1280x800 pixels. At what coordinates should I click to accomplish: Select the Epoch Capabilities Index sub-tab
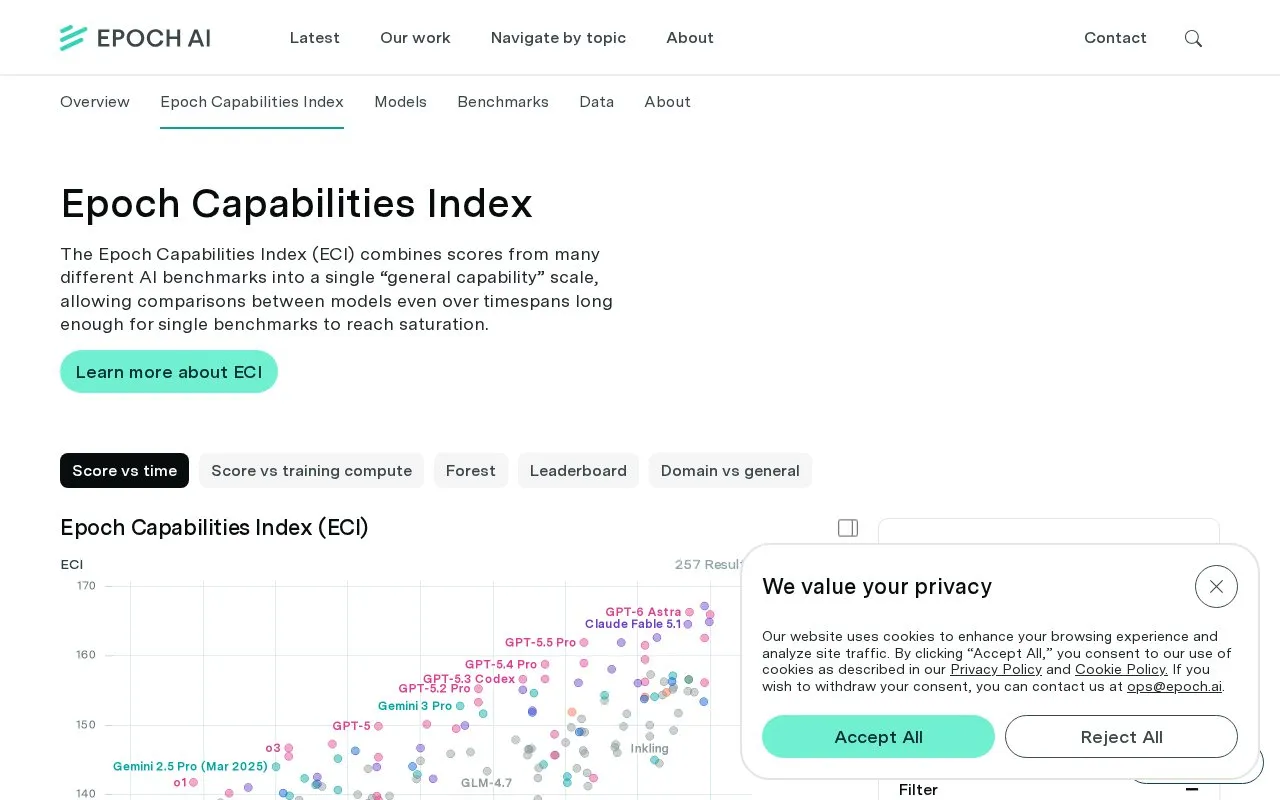[x=252, y=102]
